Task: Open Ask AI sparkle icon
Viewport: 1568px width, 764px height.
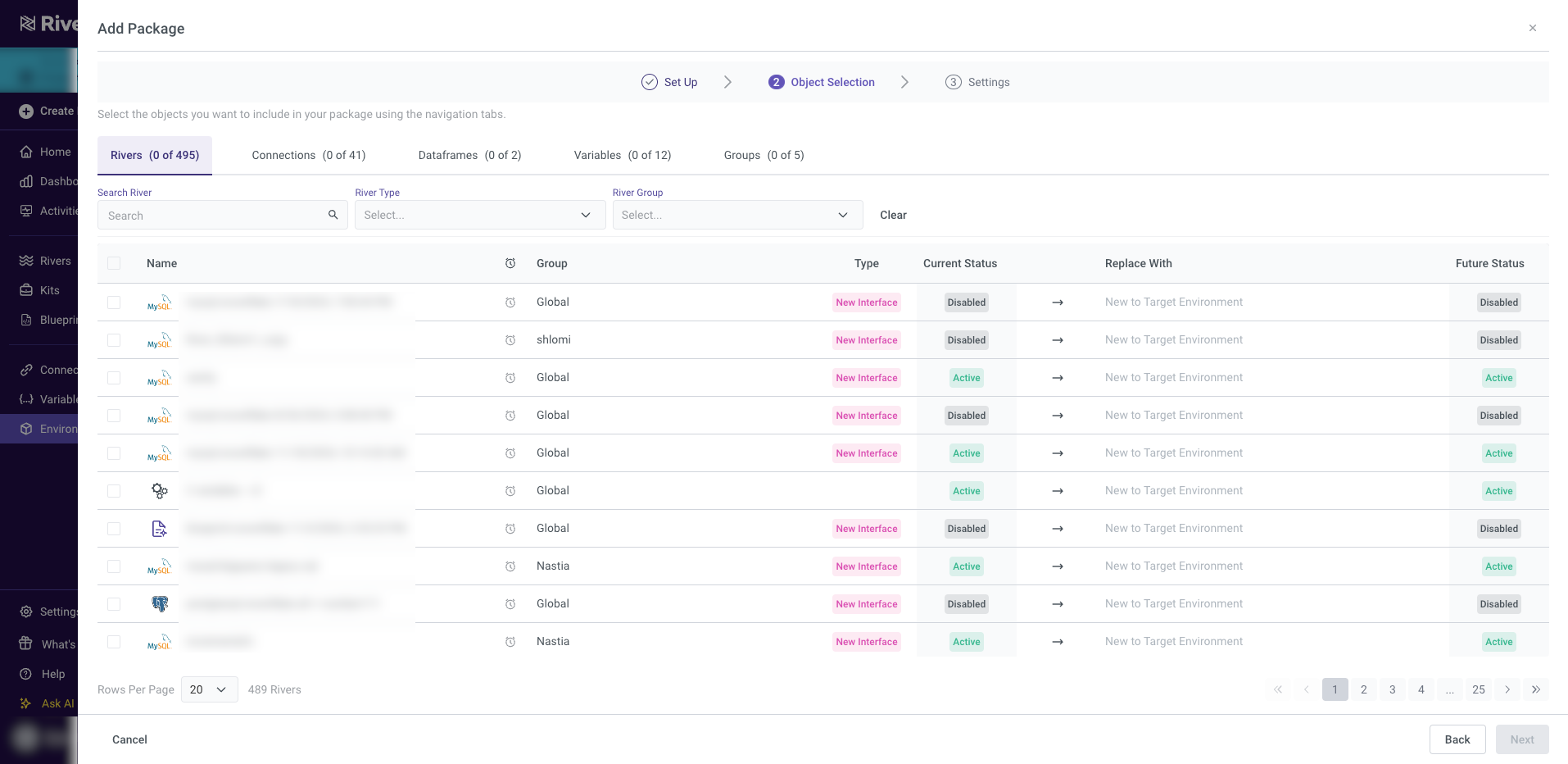Action: (x=26, y=703)
